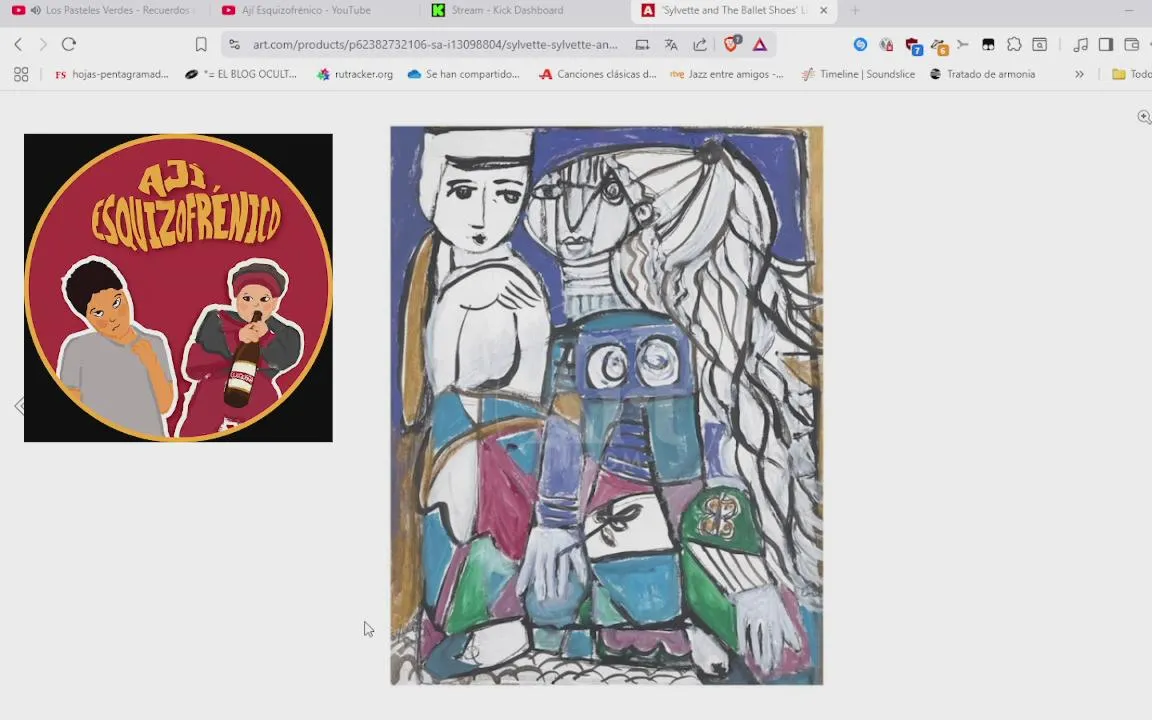1152x720 pixels.
Task: Go forward to the next page
Action: pos(43,44)
